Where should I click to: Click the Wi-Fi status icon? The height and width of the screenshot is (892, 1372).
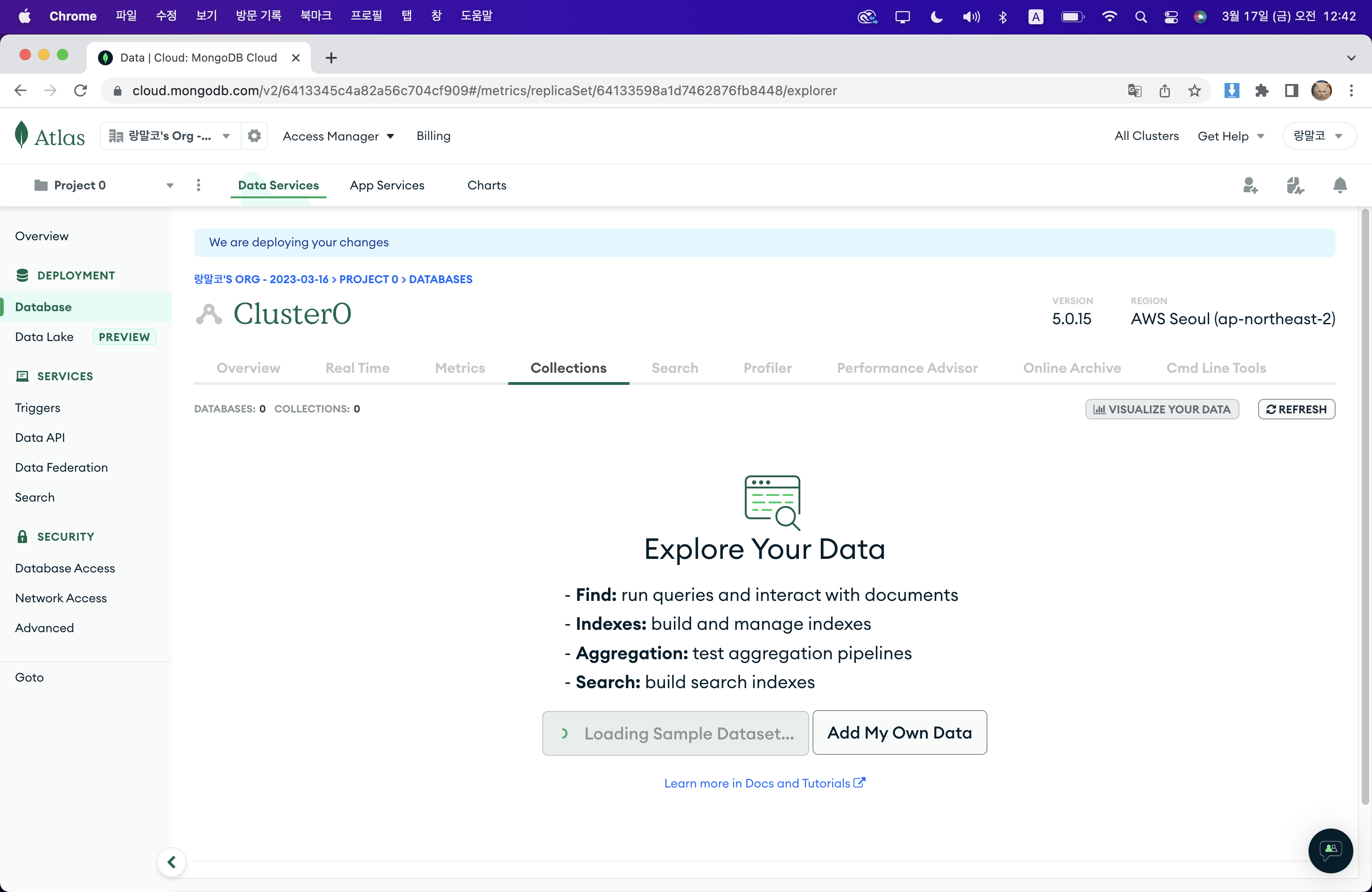[1109, 17]
